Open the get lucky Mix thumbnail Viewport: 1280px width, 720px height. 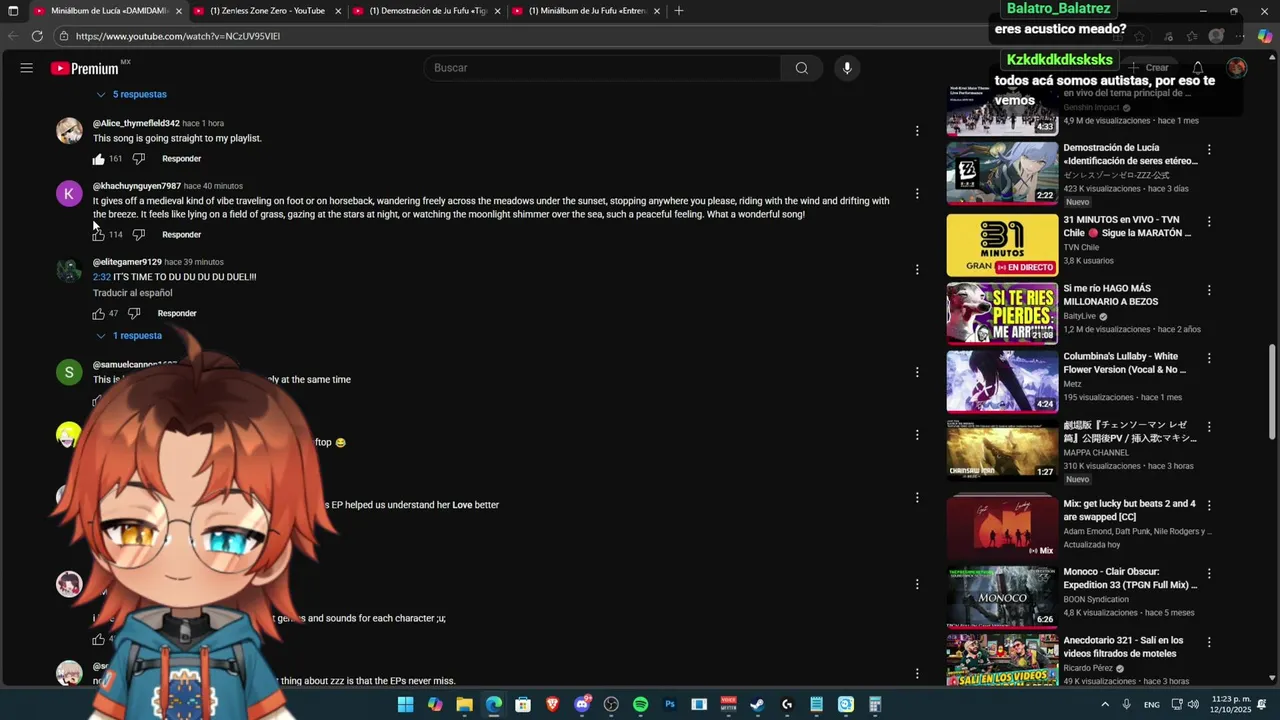1002,528
